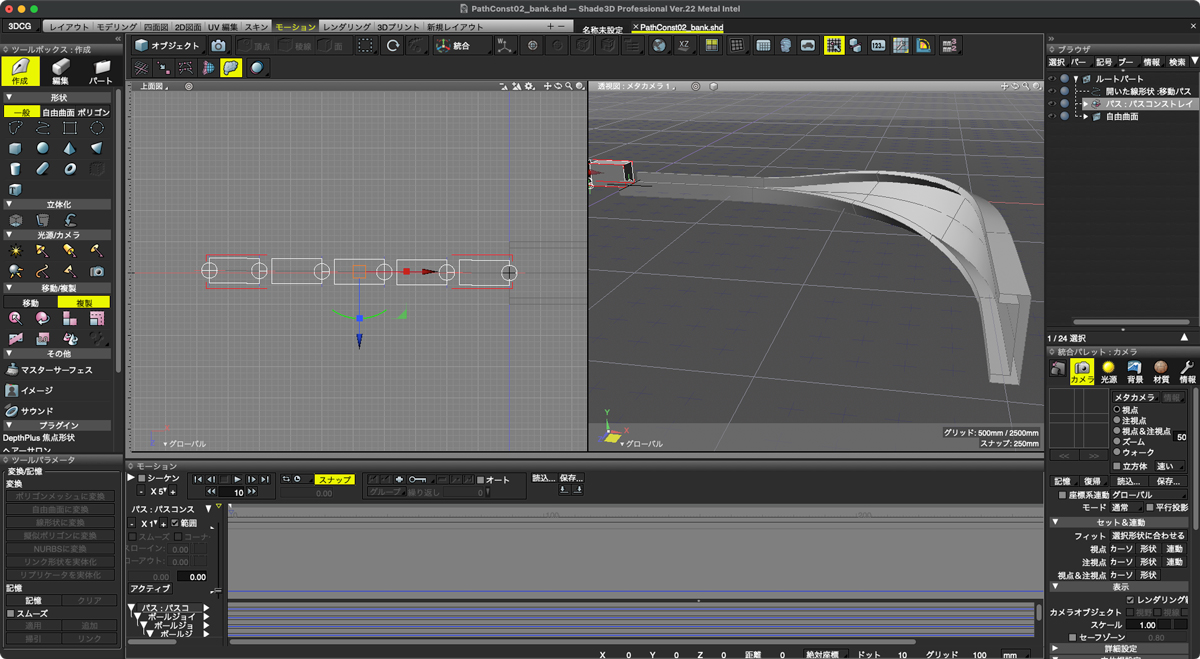The width and height of the screenshot is (1200, 659).
Task: Collapse the 移動/複製 section
Action: (x=9, y=288)
